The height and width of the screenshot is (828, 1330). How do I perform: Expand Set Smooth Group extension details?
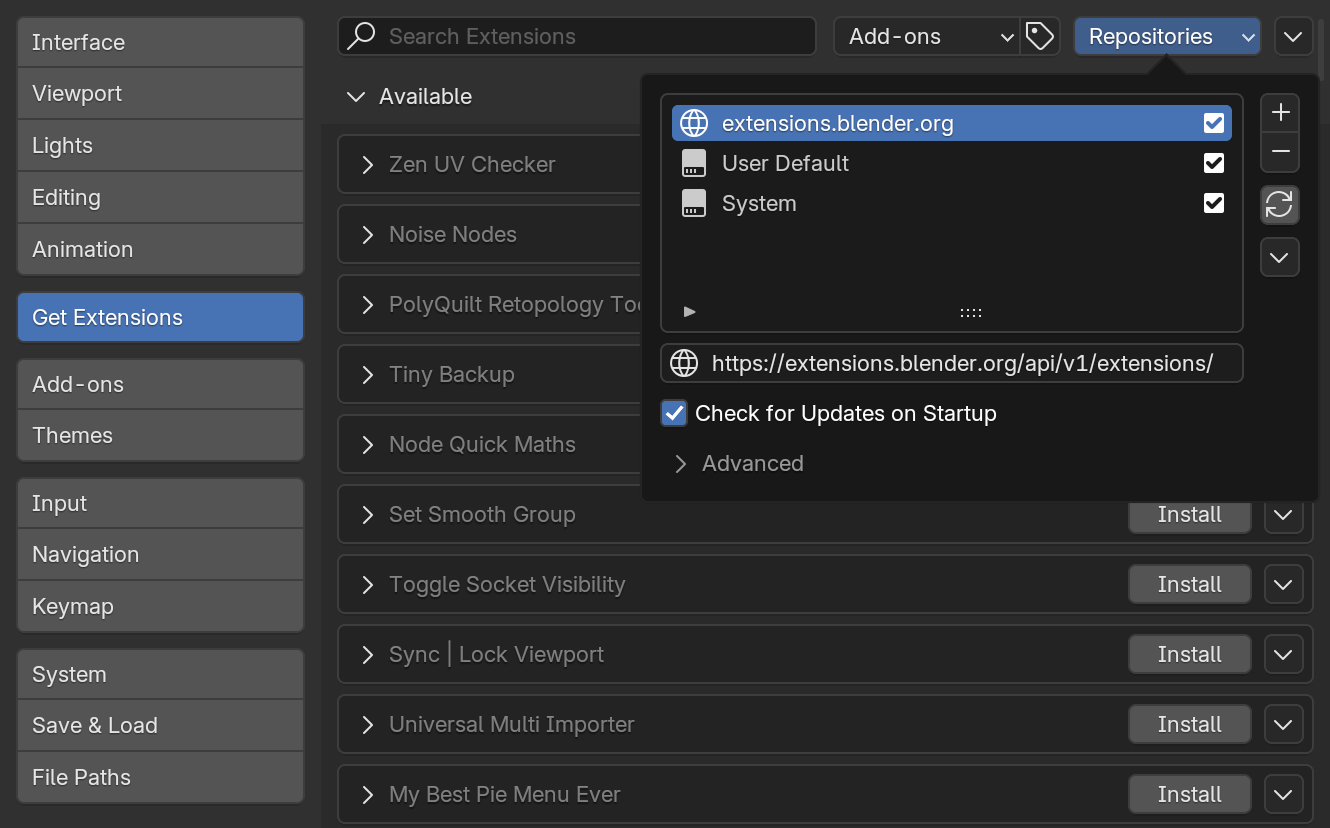click(x=368, y=514)
